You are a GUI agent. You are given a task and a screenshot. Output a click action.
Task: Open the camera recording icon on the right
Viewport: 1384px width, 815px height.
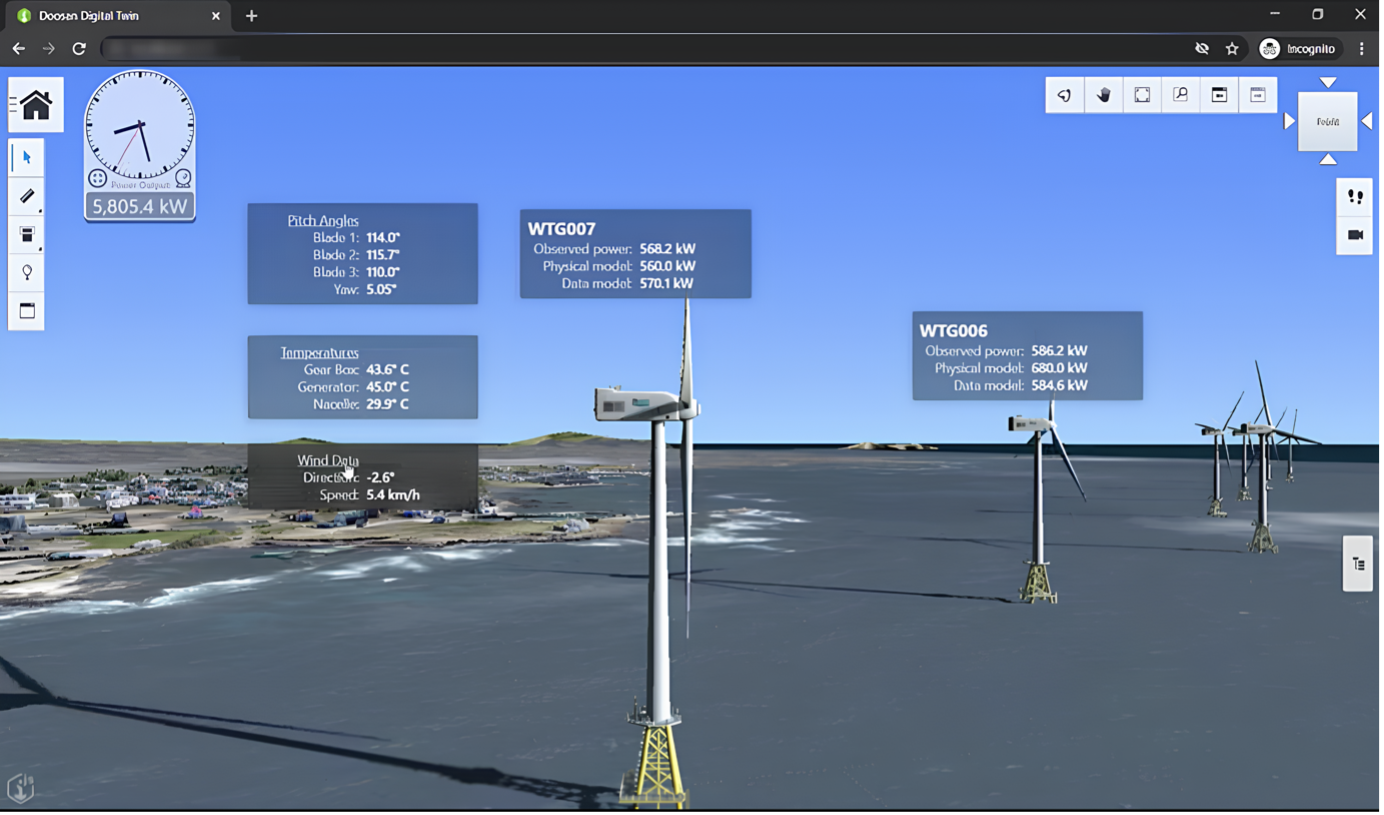[1354, 237]
